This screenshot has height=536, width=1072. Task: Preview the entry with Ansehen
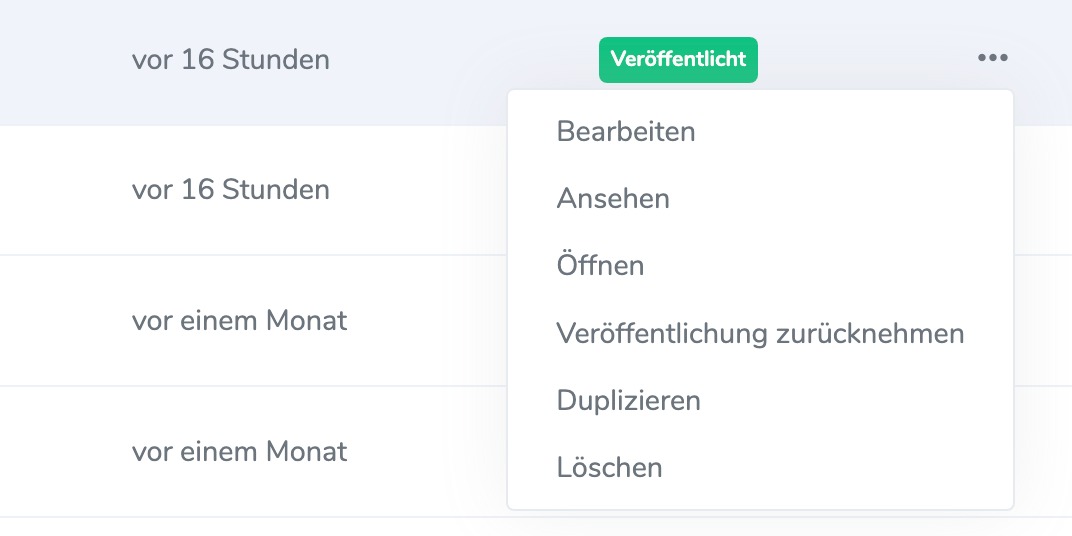(613, 198)
